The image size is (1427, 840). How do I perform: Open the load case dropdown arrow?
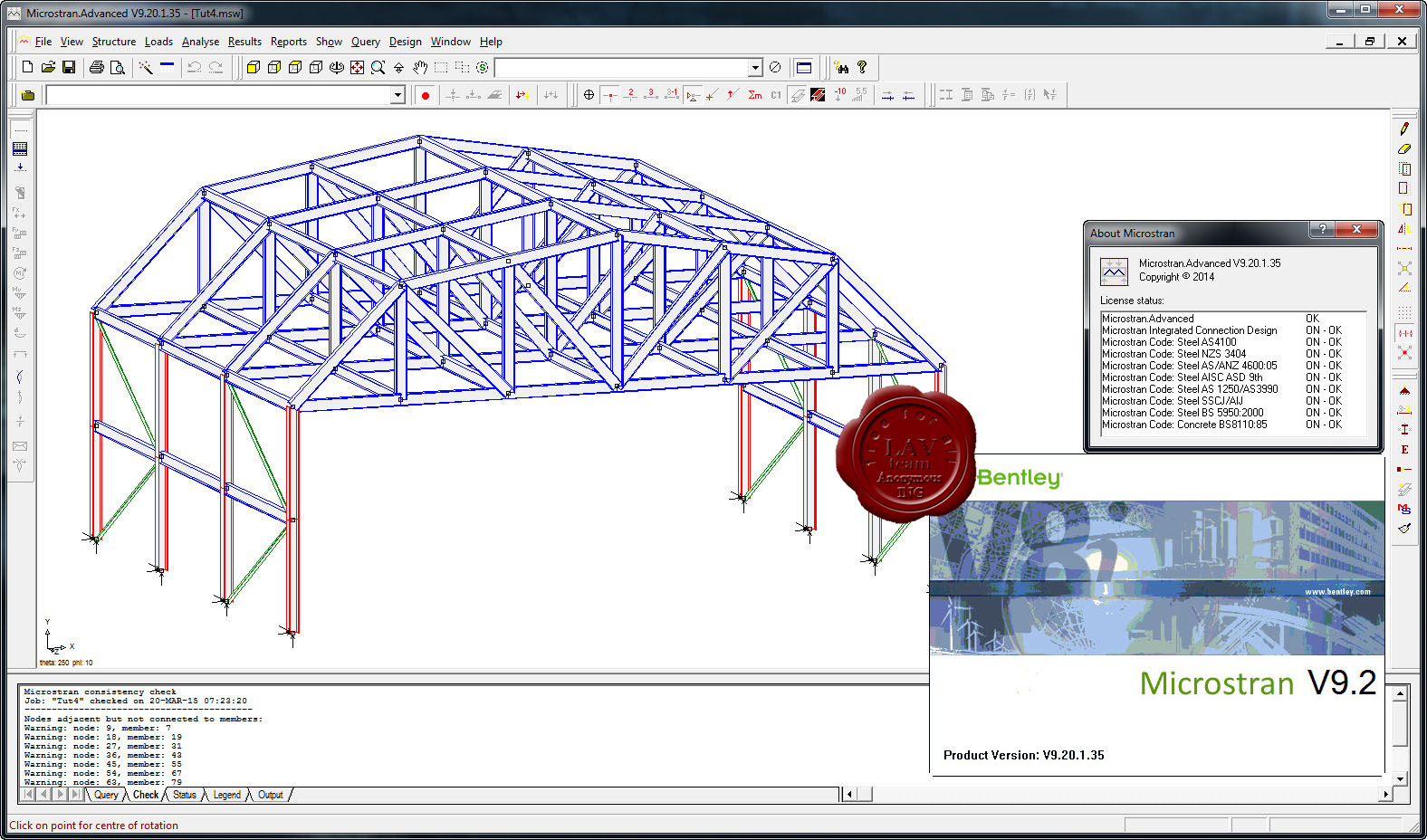coord(397,95)
